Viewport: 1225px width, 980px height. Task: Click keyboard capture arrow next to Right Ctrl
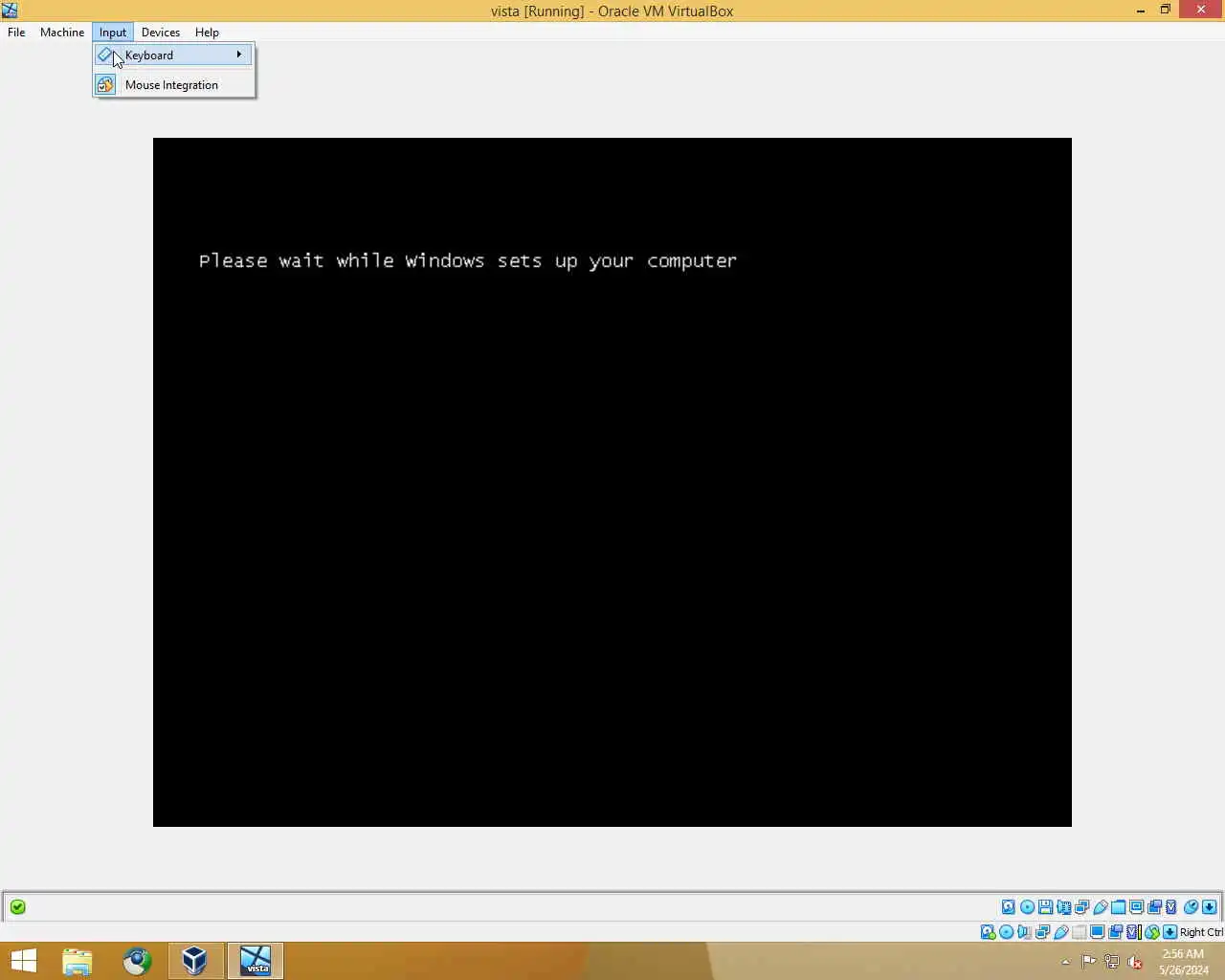click(x=1169, y=931)
